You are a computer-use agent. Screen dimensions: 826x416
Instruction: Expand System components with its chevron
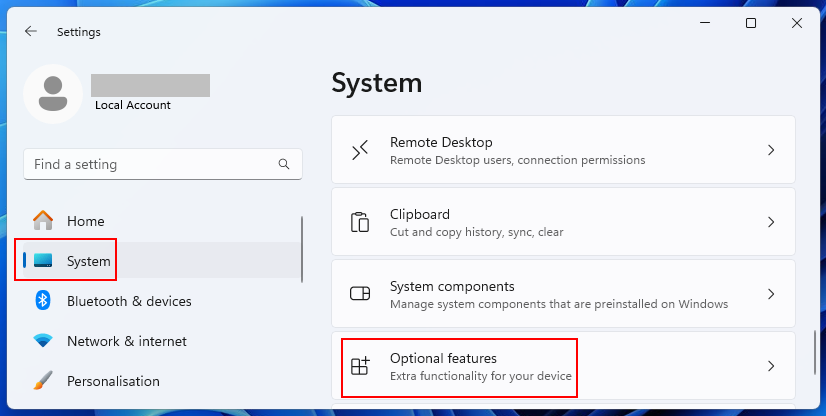(x=771, y=294)
